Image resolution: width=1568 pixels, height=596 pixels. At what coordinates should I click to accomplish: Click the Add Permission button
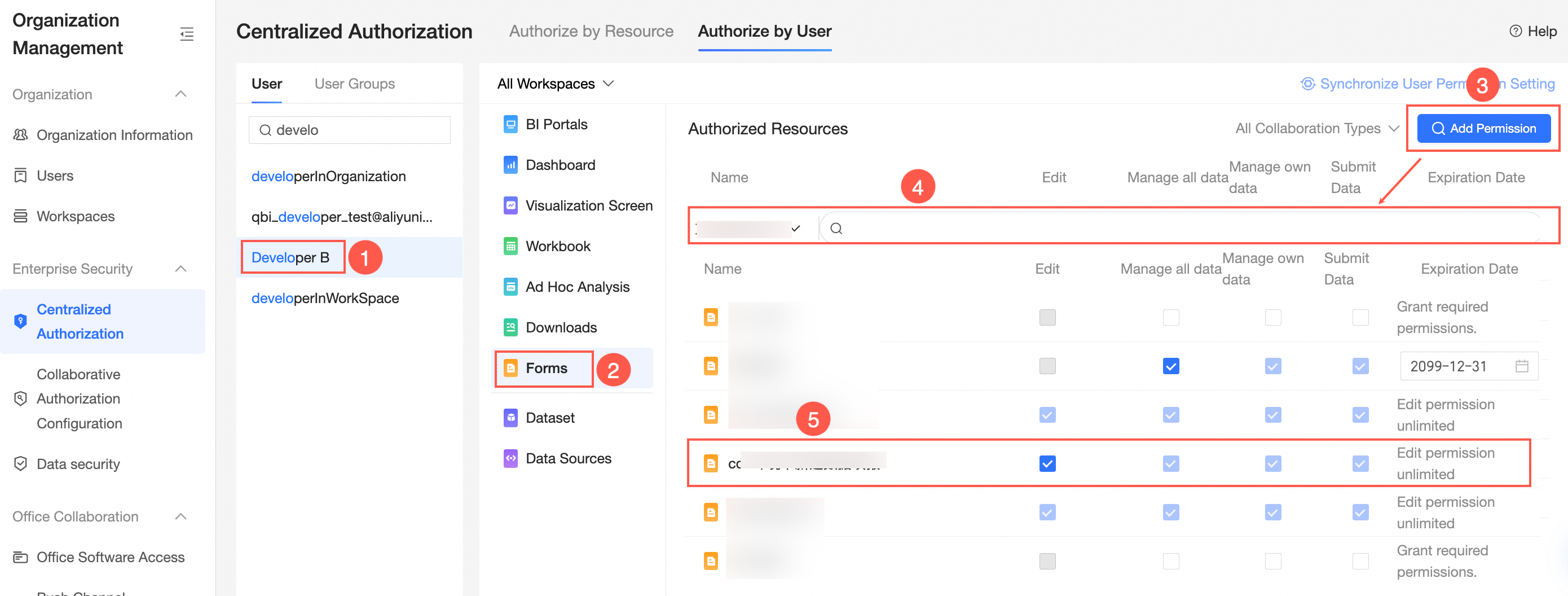click(1483, 129)
